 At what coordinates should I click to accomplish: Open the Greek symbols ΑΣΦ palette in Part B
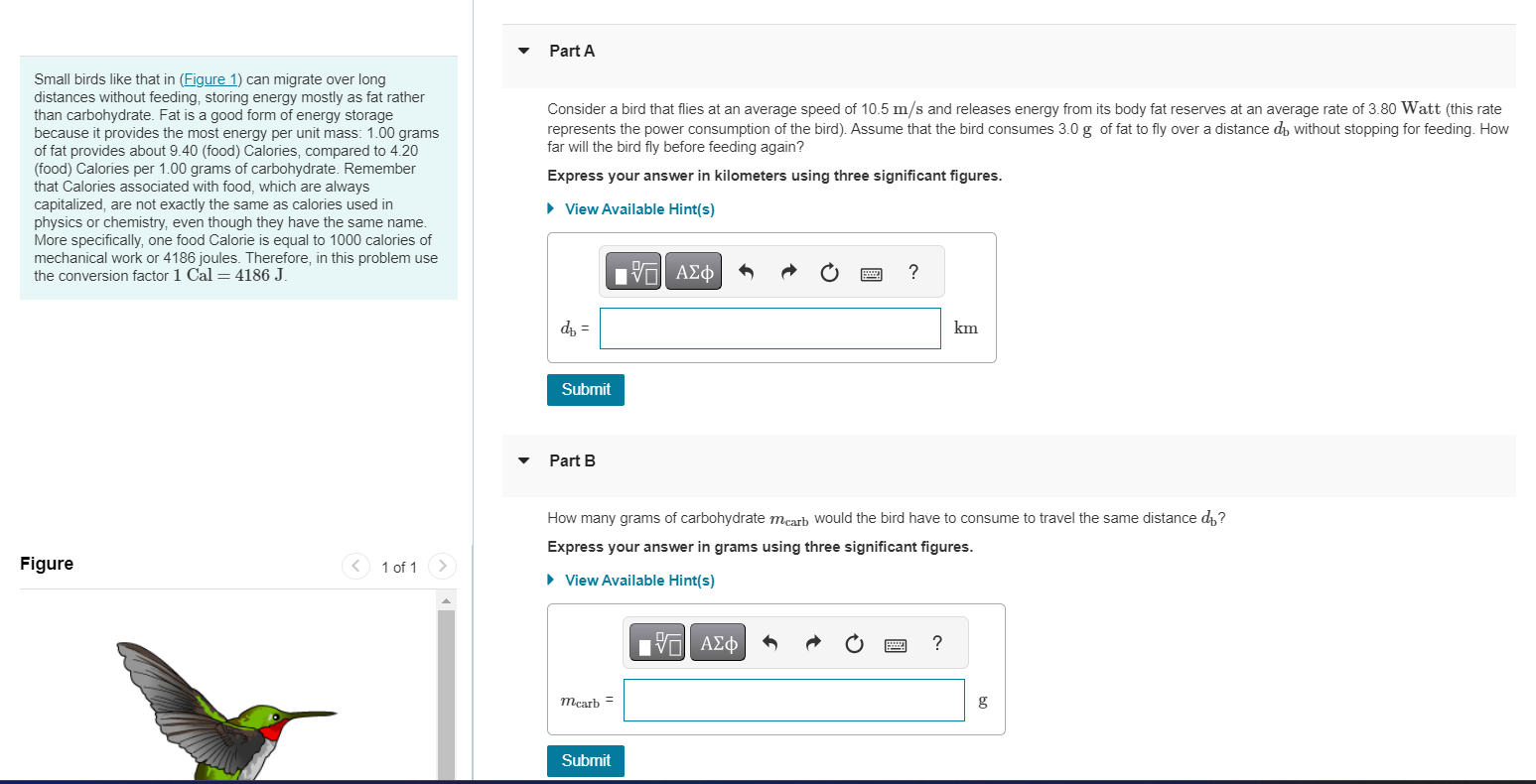pos(717,642)
